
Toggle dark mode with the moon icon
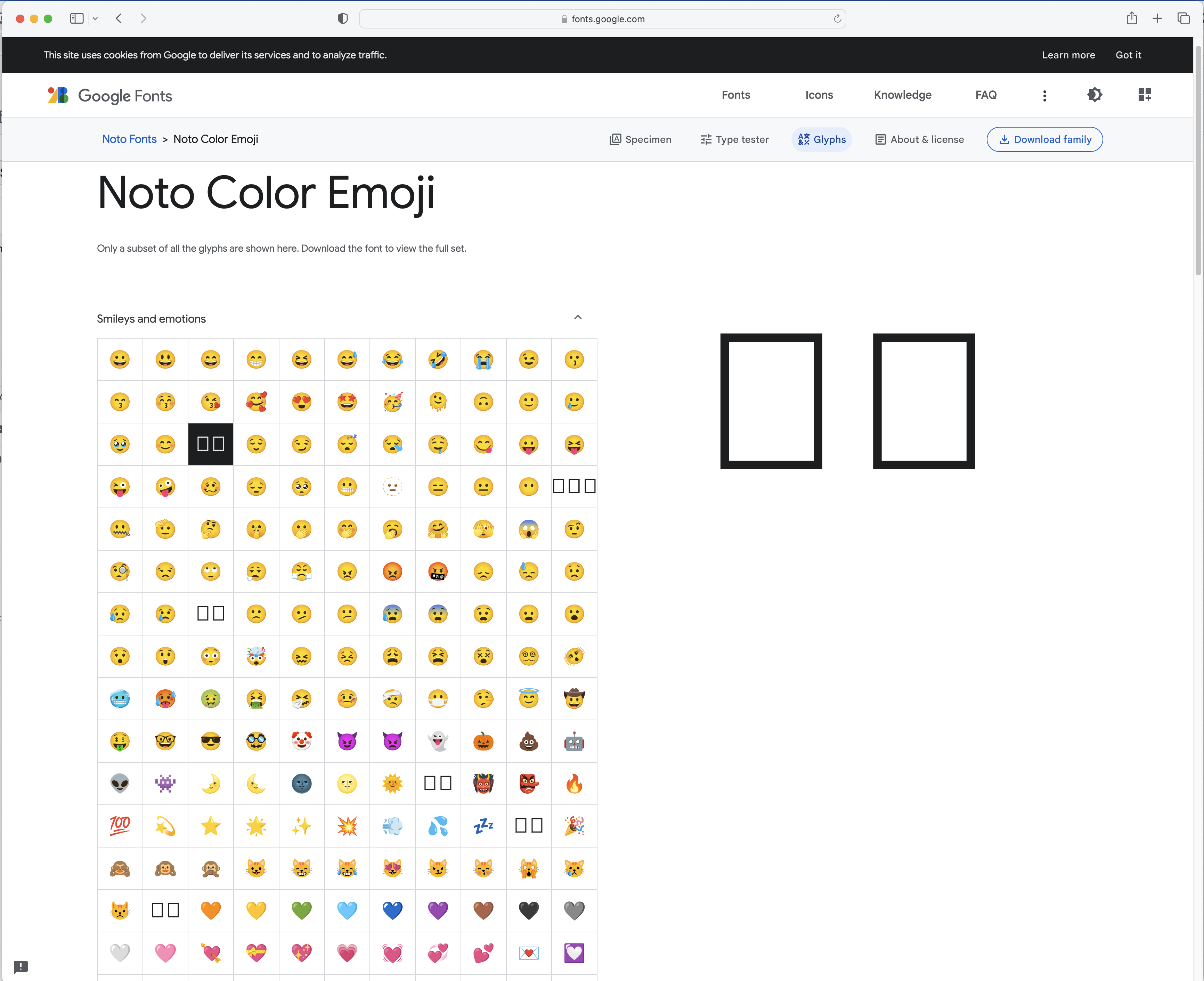[x=1095, y=95]
